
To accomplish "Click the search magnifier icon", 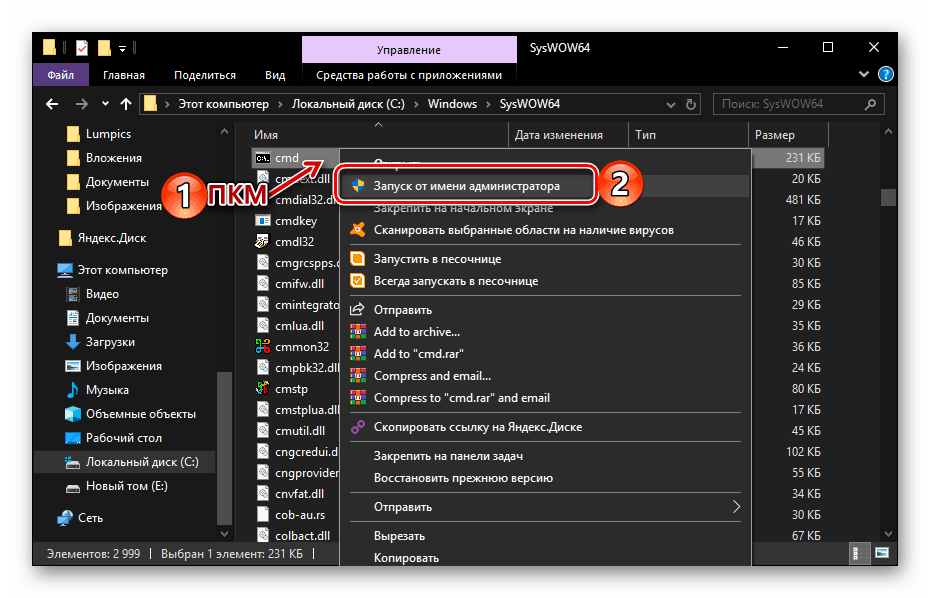I will coord(870,104).
